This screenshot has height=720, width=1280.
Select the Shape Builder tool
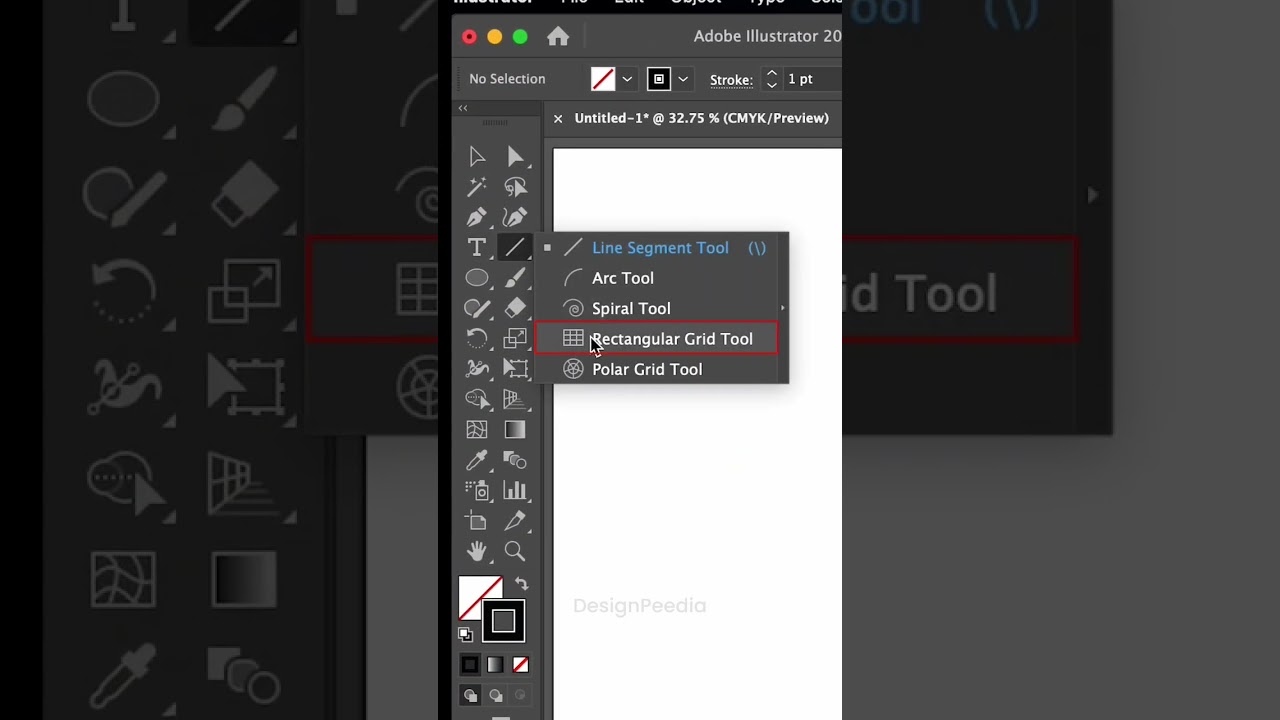pyautogui.click(x=477, y=399)
